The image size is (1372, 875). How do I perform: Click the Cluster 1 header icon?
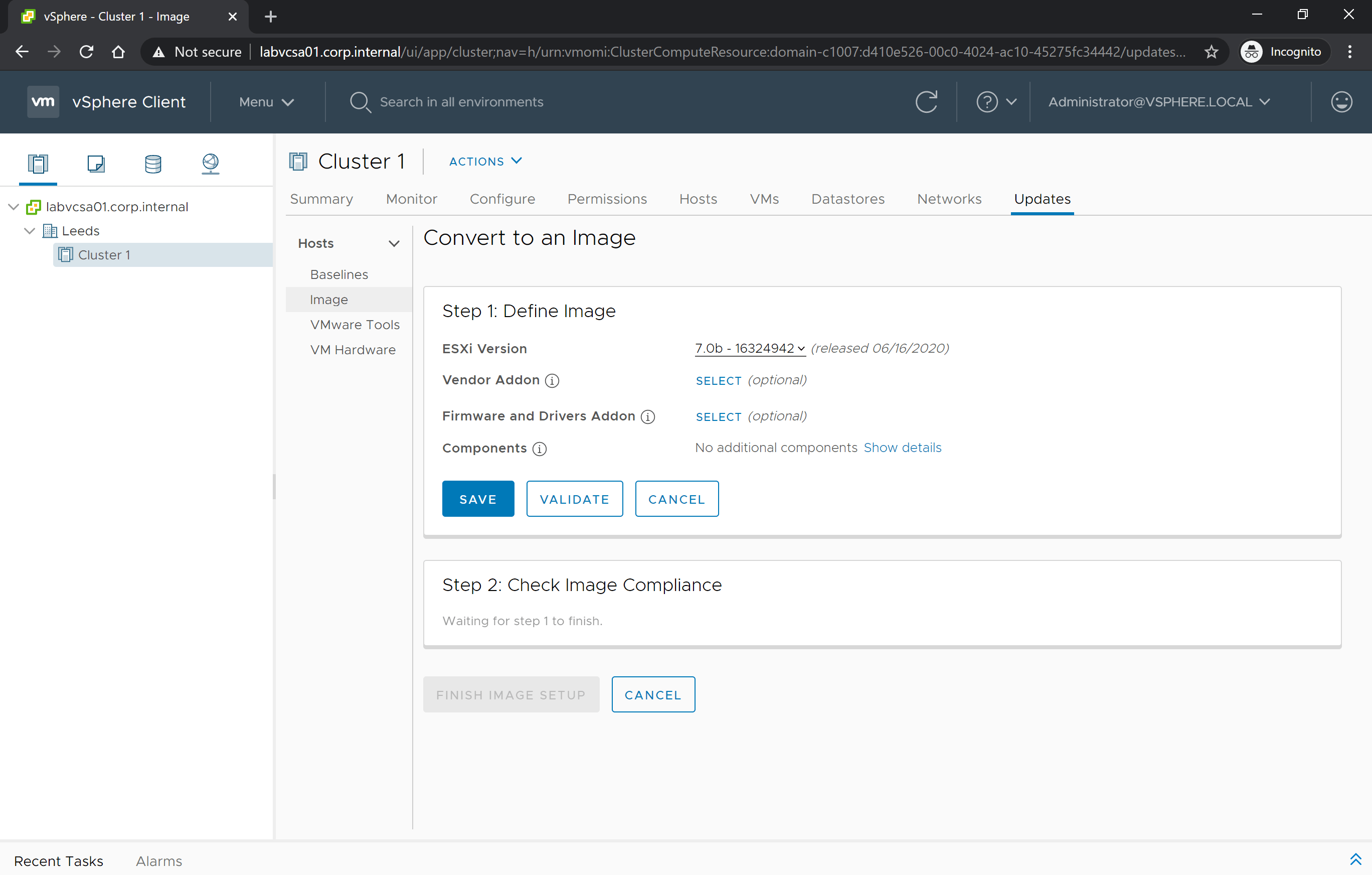pyautogui.click(x=298, y=162)
